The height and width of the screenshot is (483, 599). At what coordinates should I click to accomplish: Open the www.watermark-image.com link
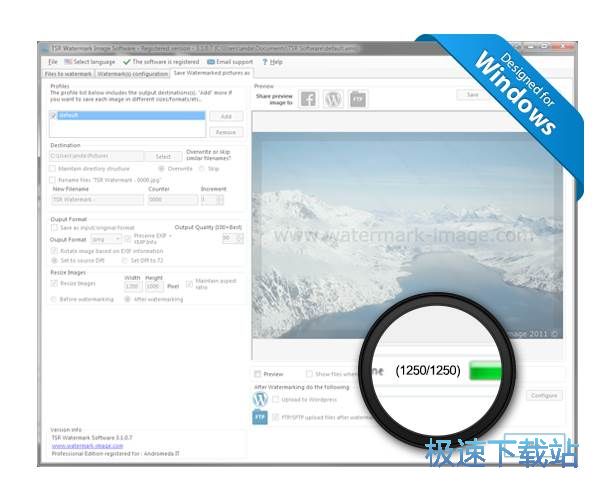click(87, 446)
